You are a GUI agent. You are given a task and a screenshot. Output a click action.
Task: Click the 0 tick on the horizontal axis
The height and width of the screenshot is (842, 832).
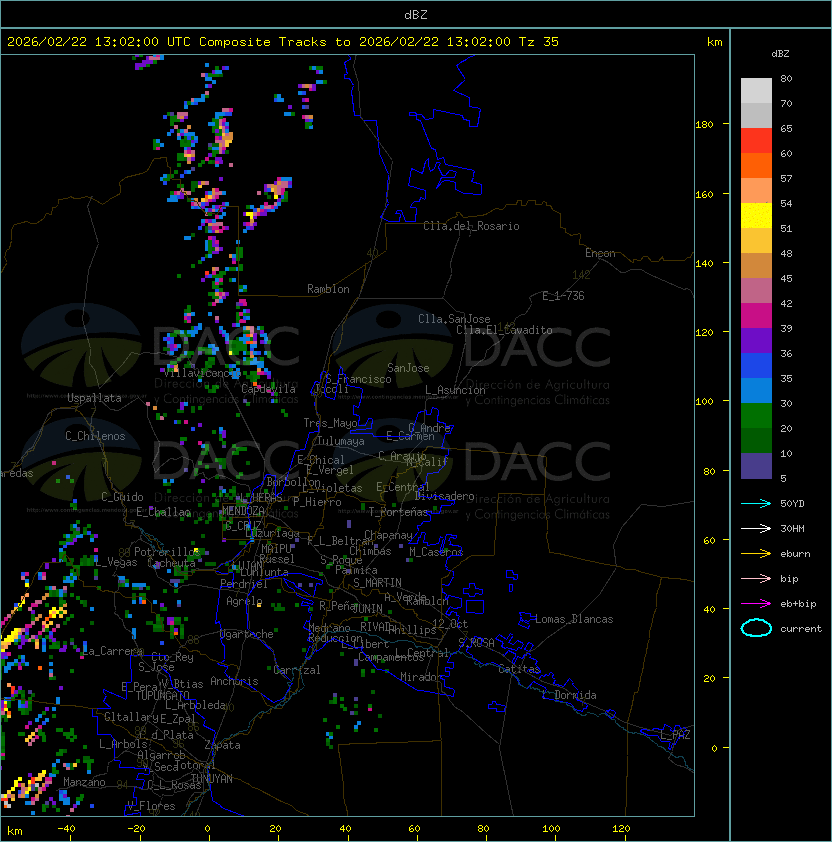(x=207, y=829)
